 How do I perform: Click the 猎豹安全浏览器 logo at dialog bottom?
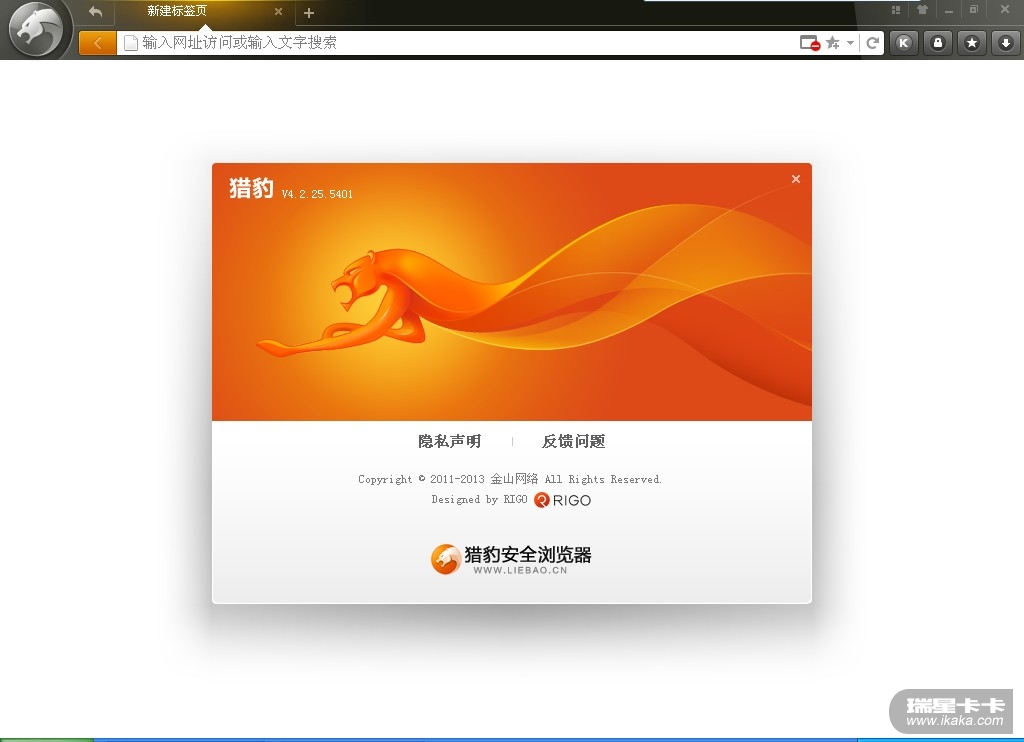coord(511,559)
